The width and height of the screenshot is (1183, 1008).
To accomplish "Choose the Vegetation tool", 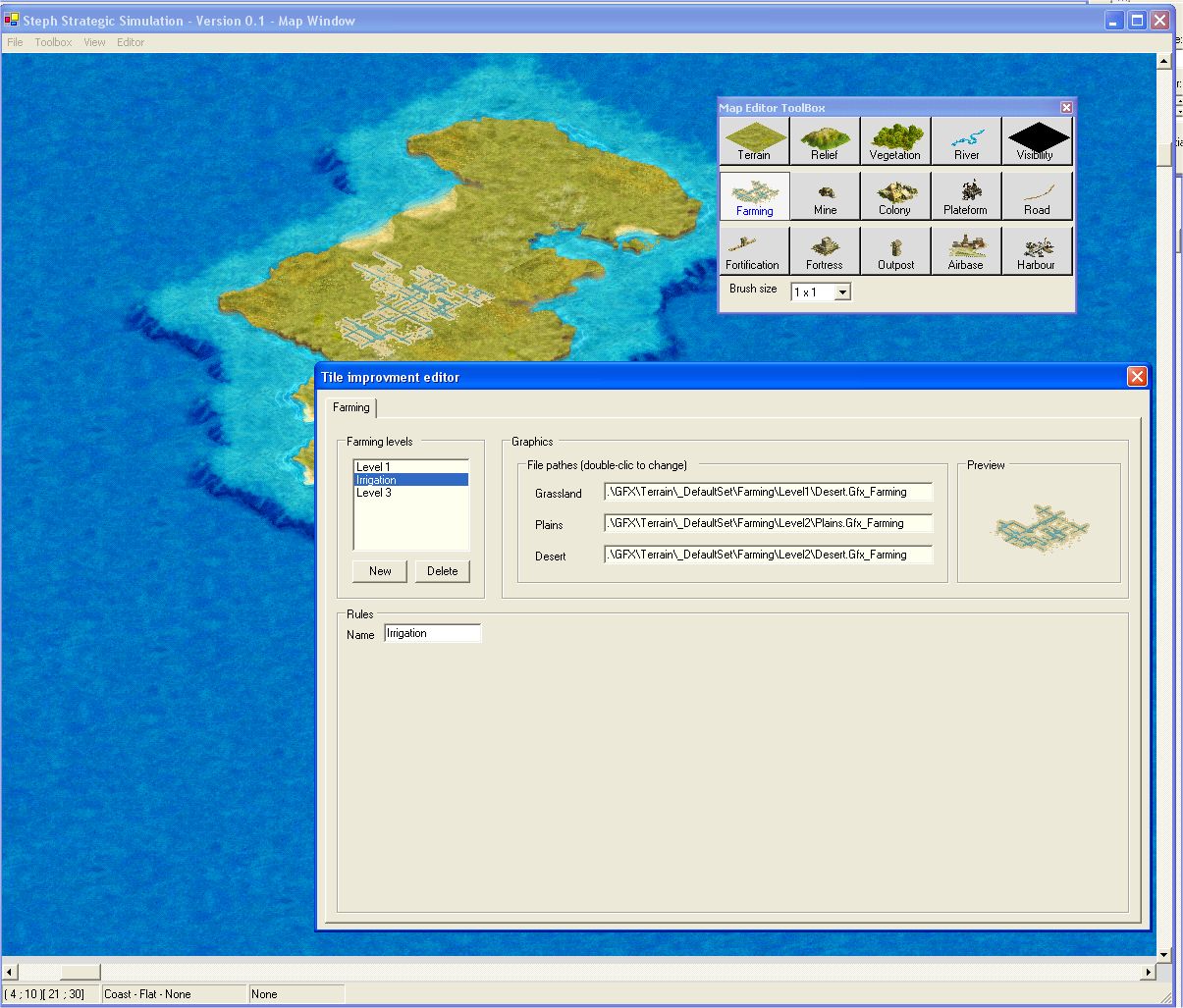I will point(895,140).
